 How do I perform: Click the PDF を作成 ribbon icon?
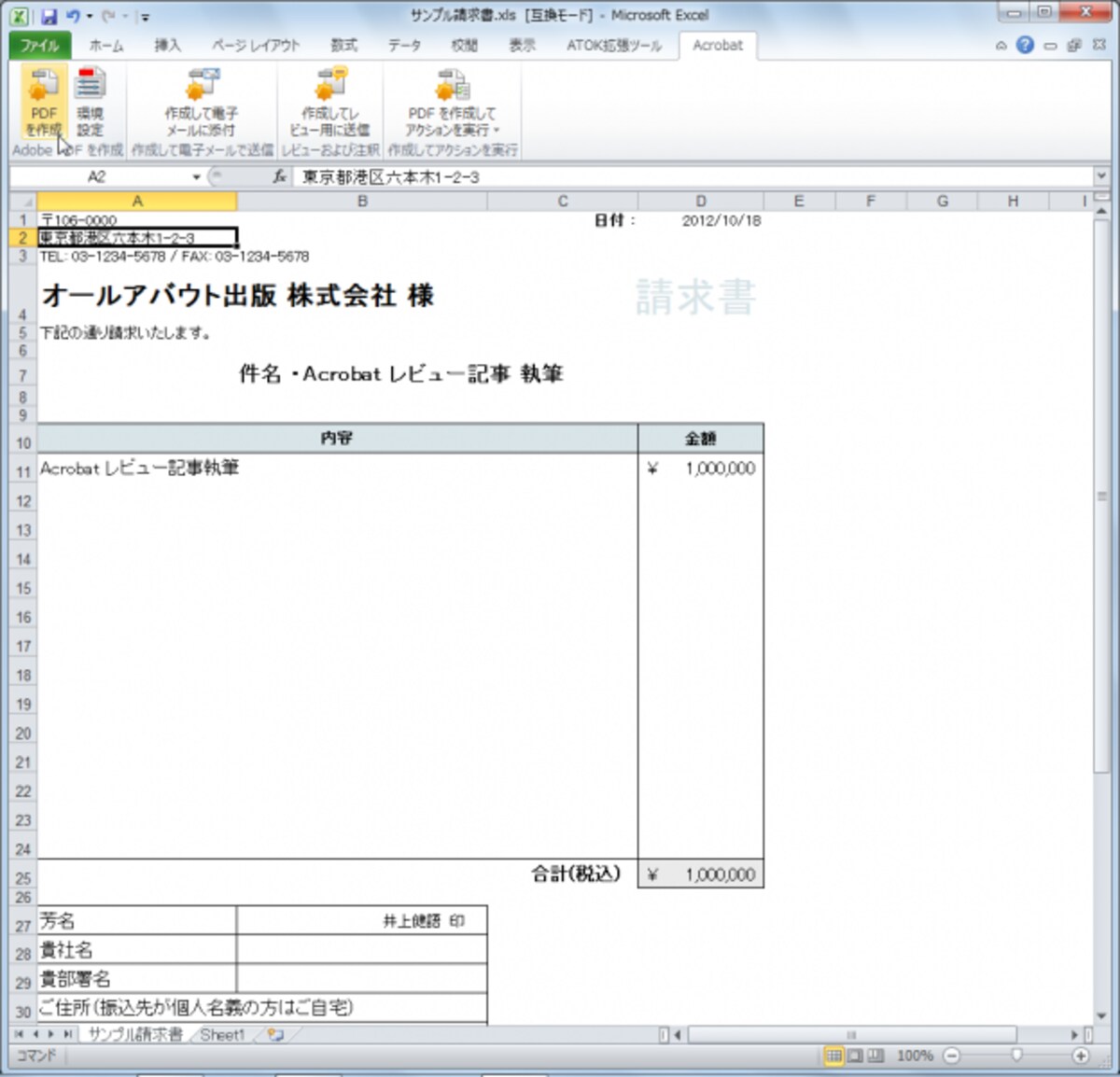point(43,102)
